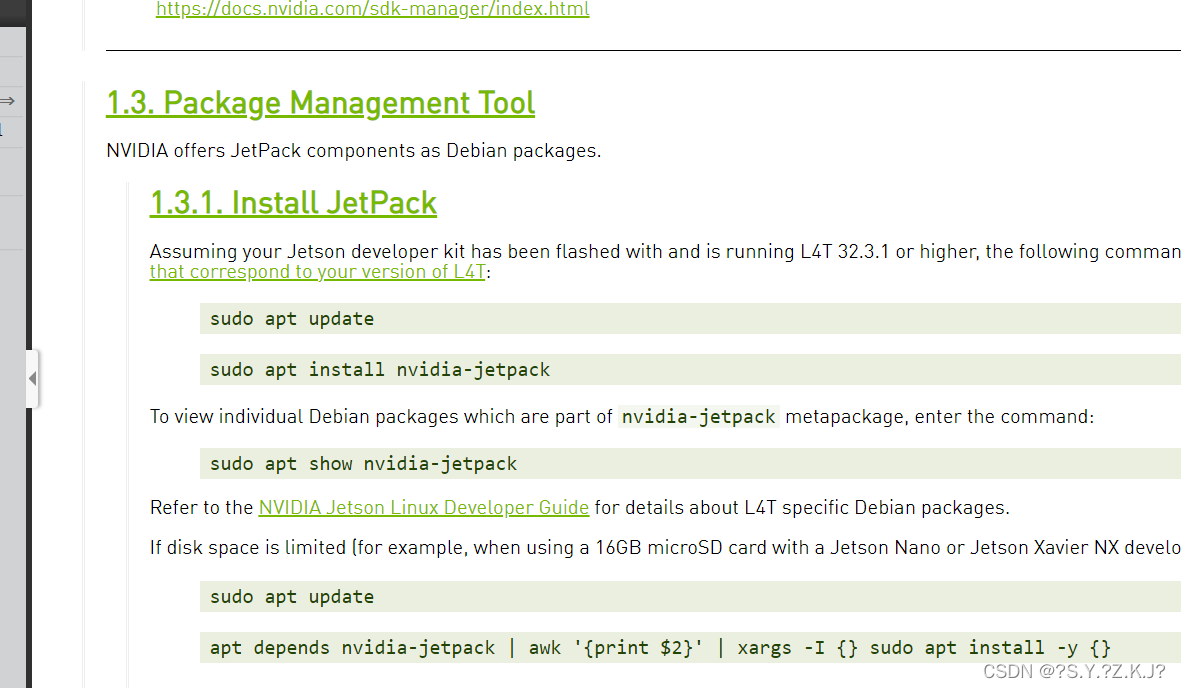Open the NVIDIA Jetson Linux Developer Guide link
The width and height of the screenshot is (1181, 688).
point(423,508)
